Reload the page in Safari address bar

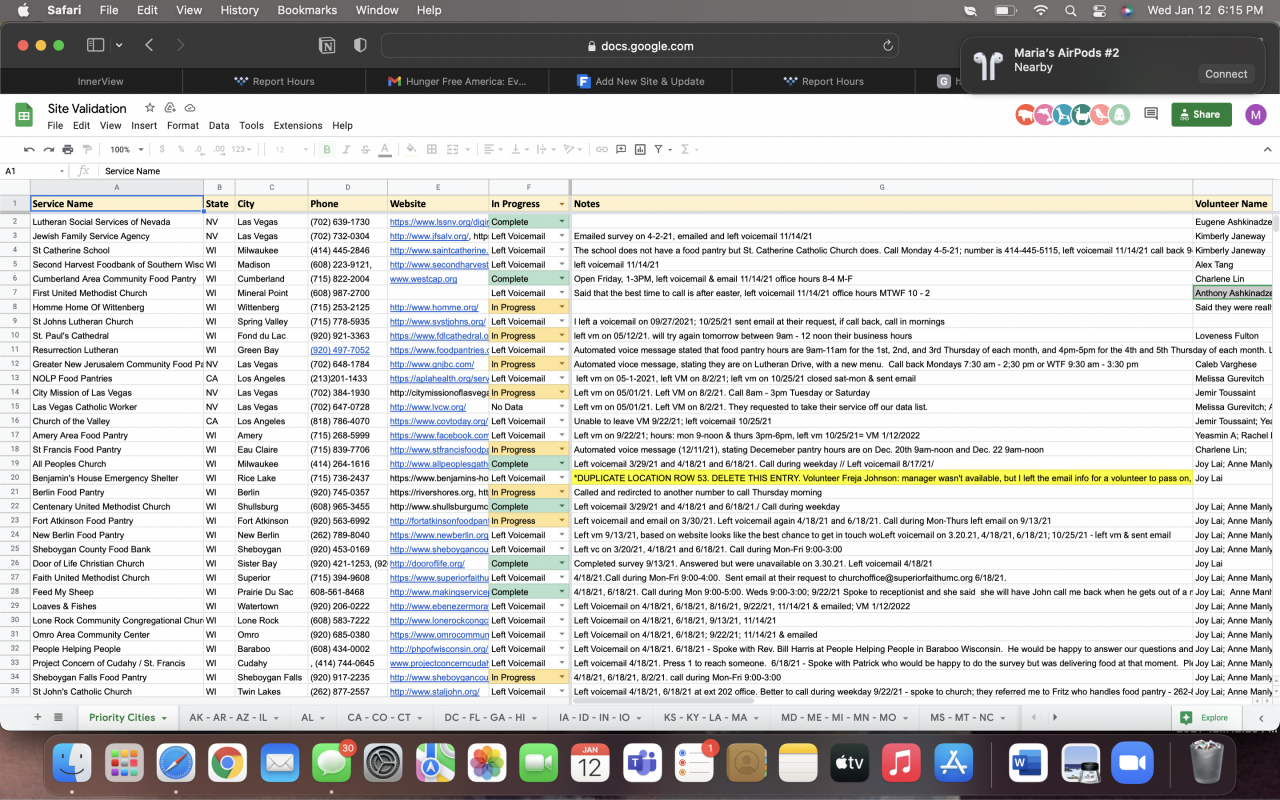[x=887, y=46]
